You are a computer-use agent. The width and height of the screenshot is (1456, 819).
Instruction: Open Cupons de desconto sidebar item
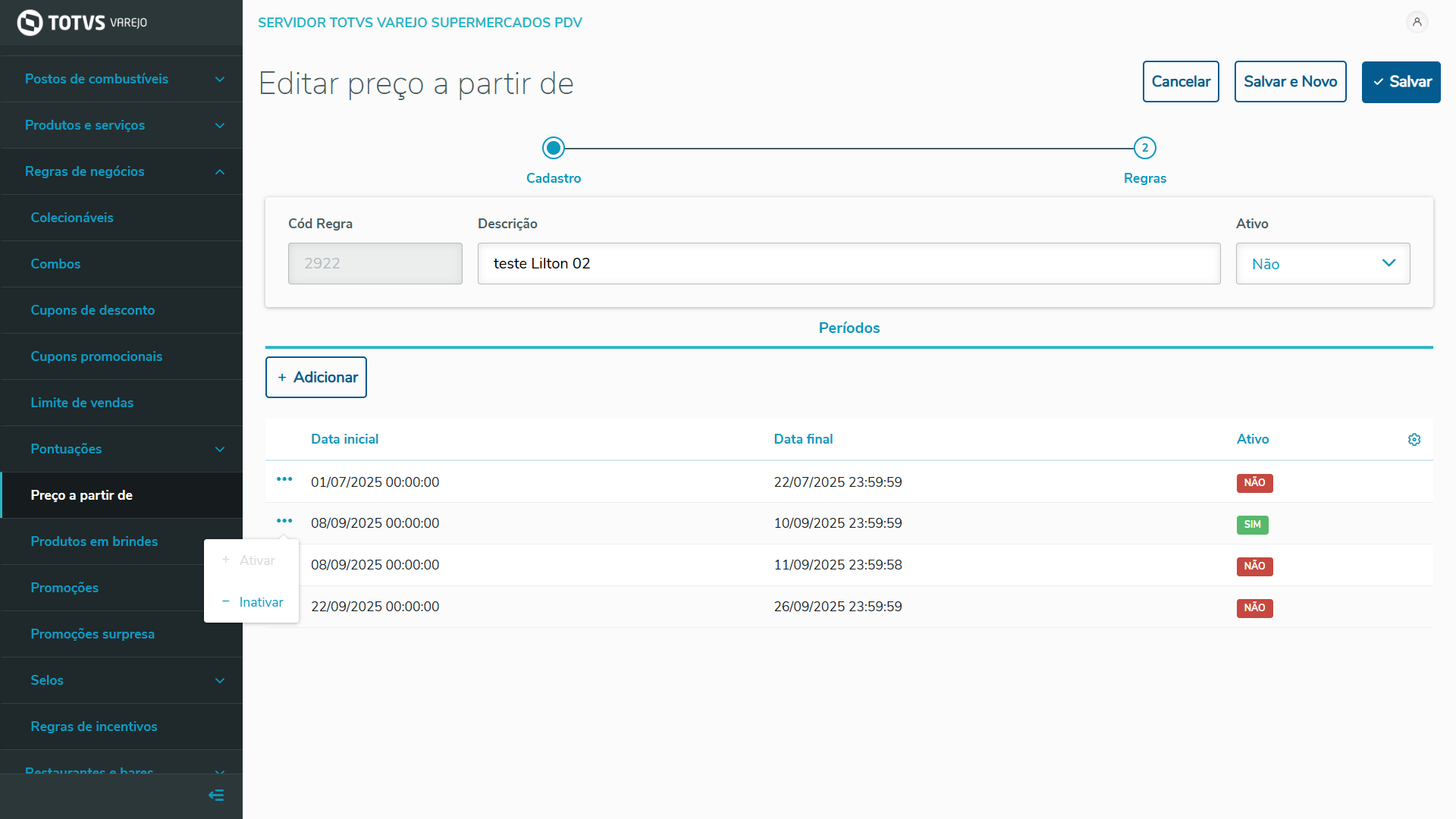(93, 310)
